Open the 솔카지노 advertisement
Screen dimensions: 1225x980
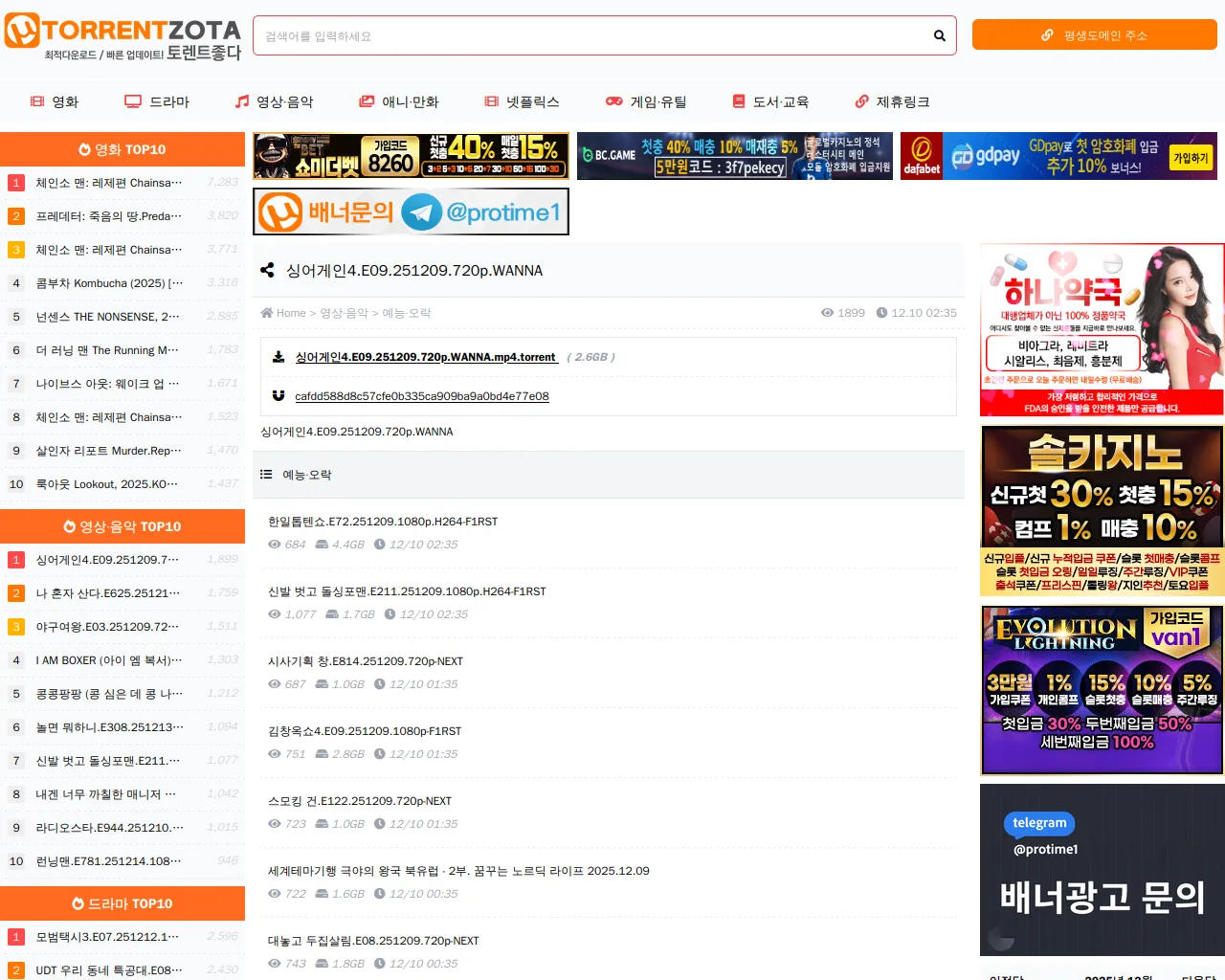pyautogui.click(x=1102, y=511)
